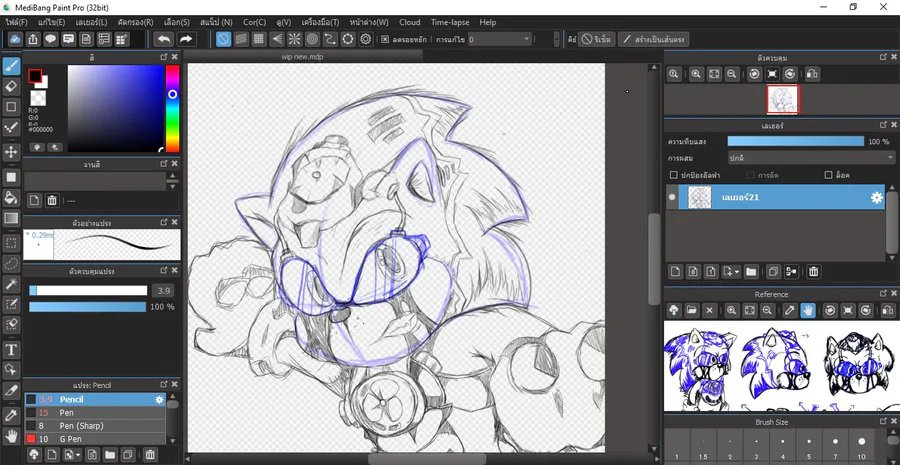Open the blending mode dropdown
900x465 pixels.
[x=811, y=157]
